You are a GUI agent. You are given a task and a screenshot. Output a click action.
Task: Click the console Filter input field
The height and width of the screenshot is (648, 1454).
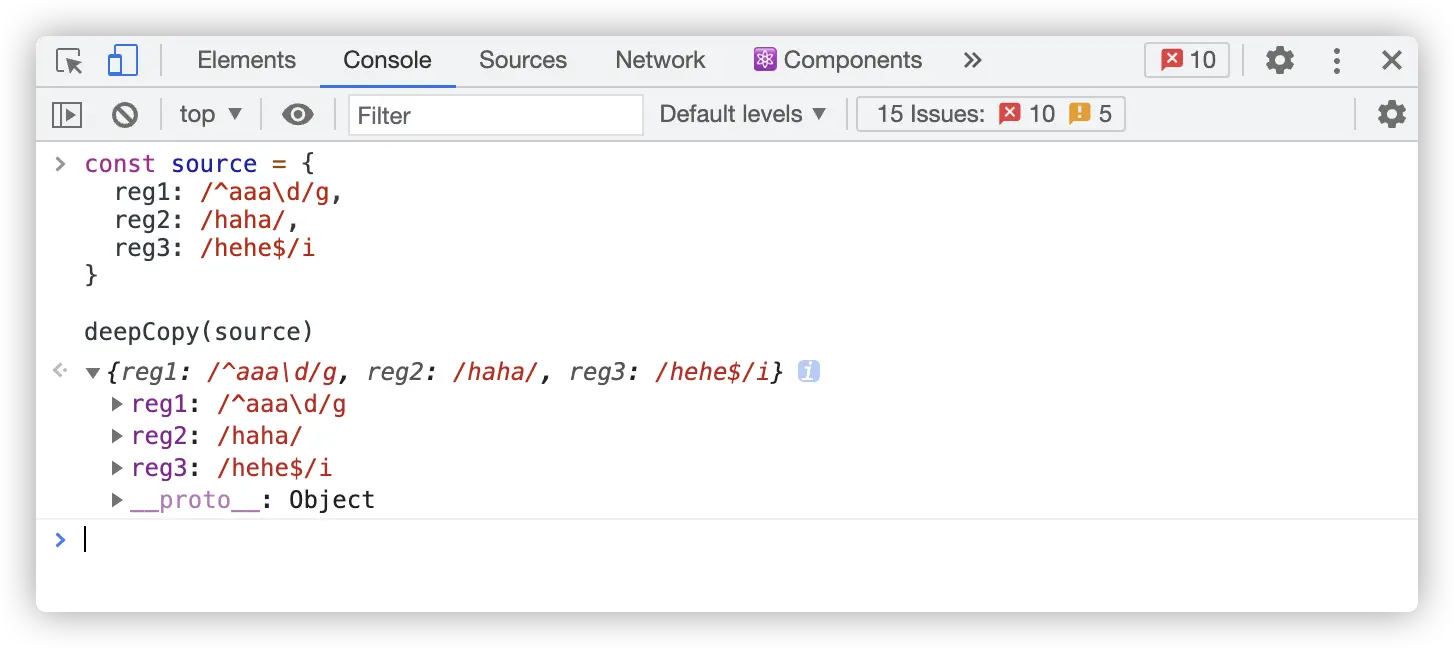pyautogui.click(x=496, y=115)
